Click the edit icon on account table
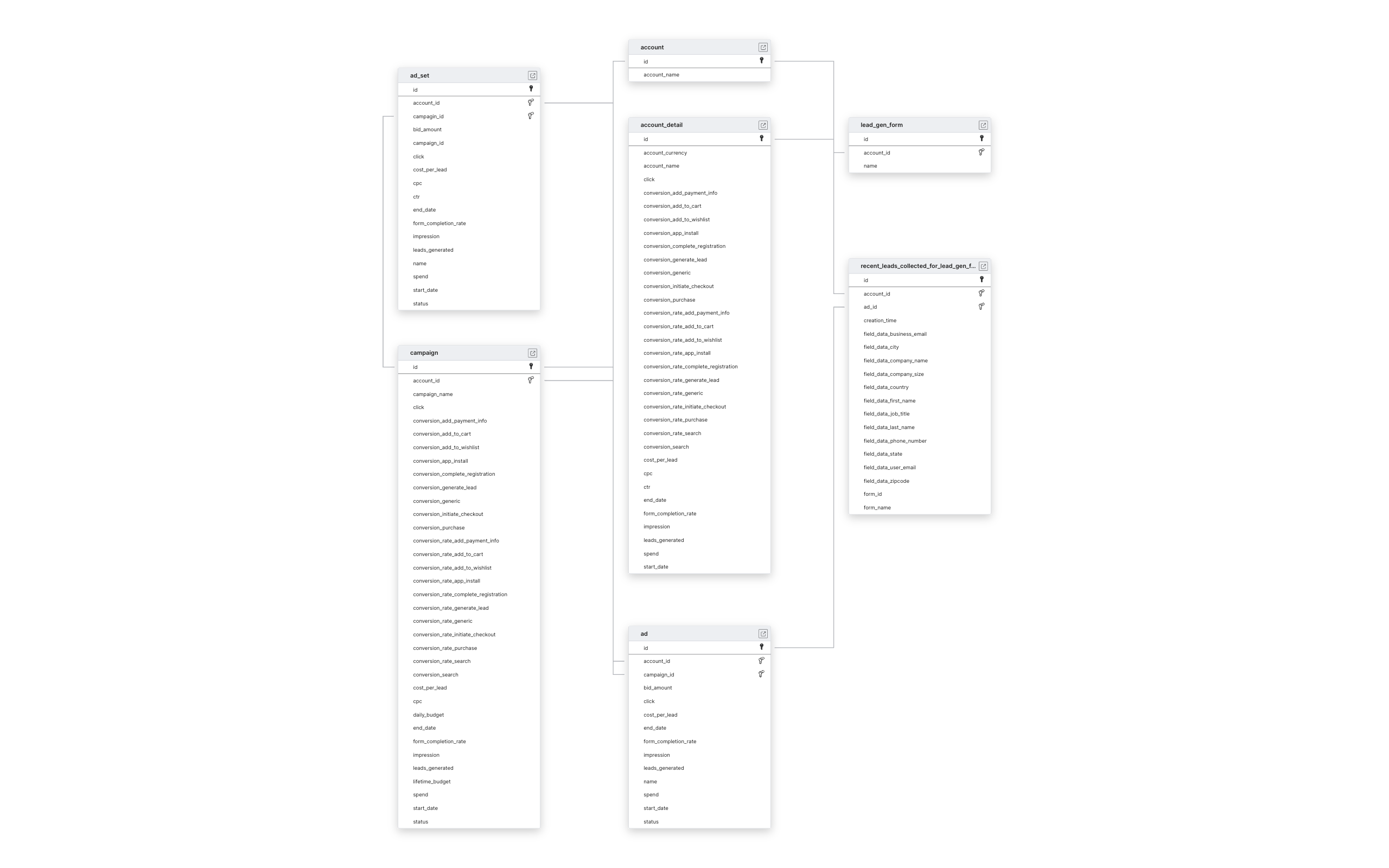 tap(763, 47)
